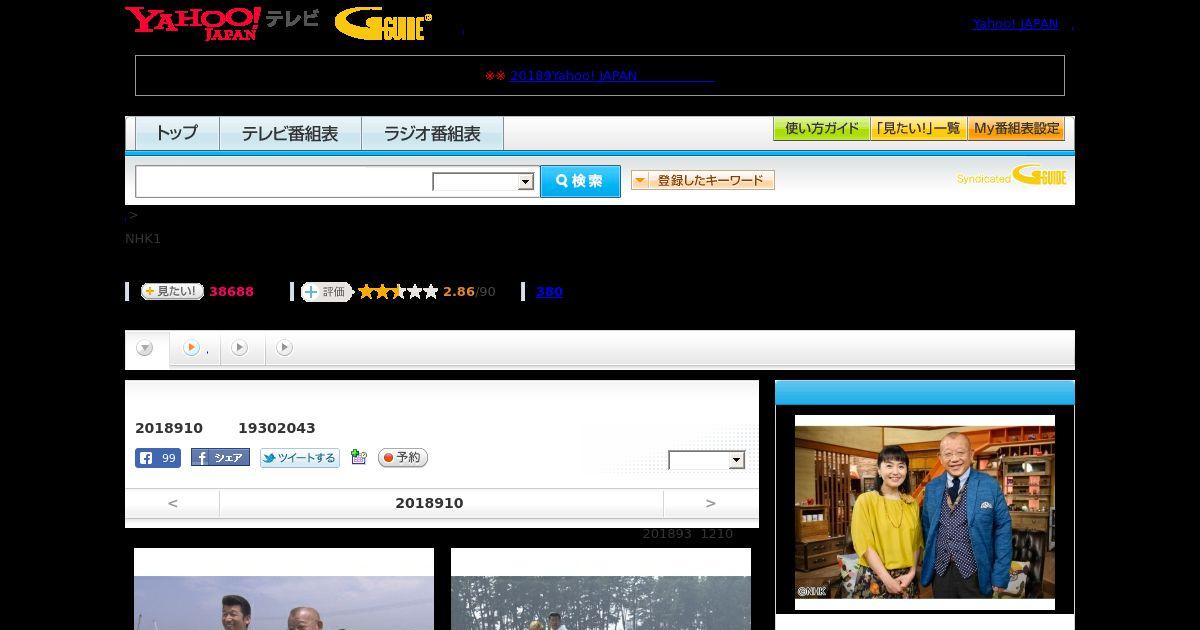
Task: Follow the Yahoo! JAPAN link at top right
Action: pyautogui.click(x=1015, y=23)
